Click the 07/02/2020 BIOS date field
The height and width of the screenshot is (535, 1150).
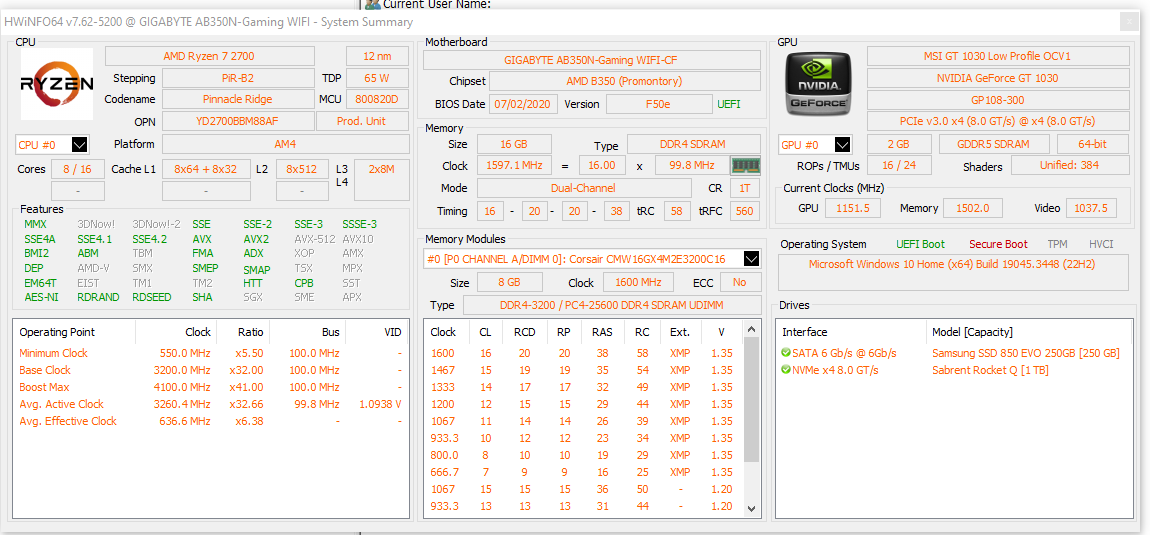(524, 104)
